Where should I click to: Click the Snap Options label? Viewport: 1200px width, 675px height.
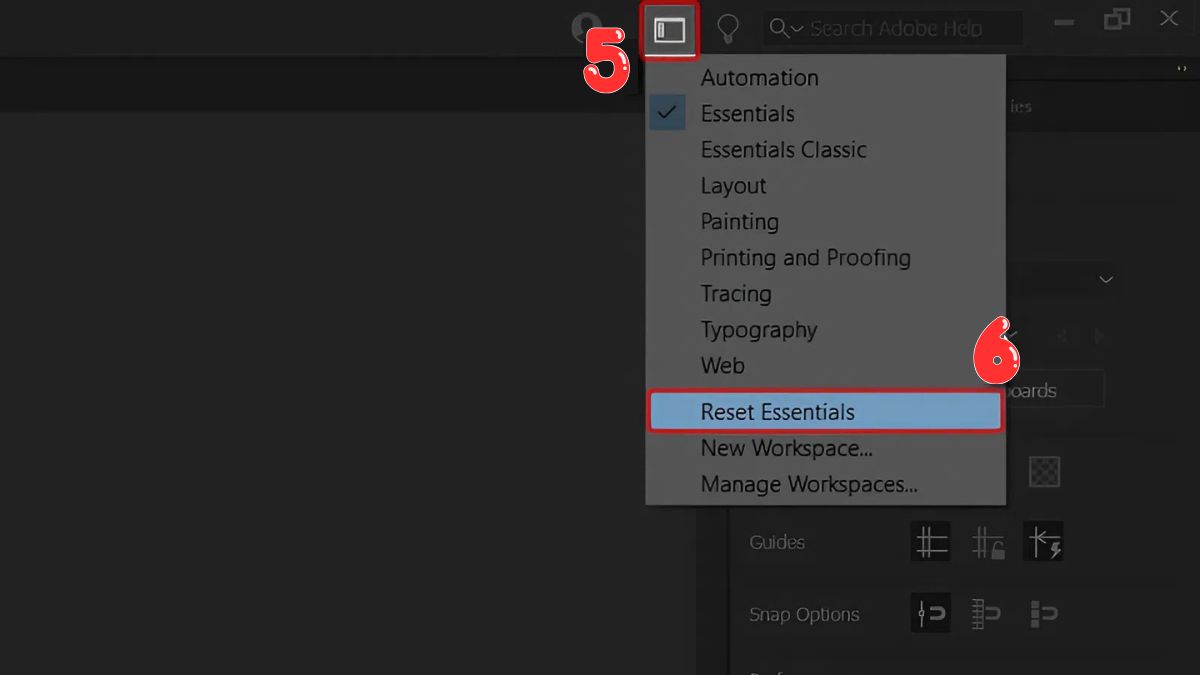[x=804, y=615]
